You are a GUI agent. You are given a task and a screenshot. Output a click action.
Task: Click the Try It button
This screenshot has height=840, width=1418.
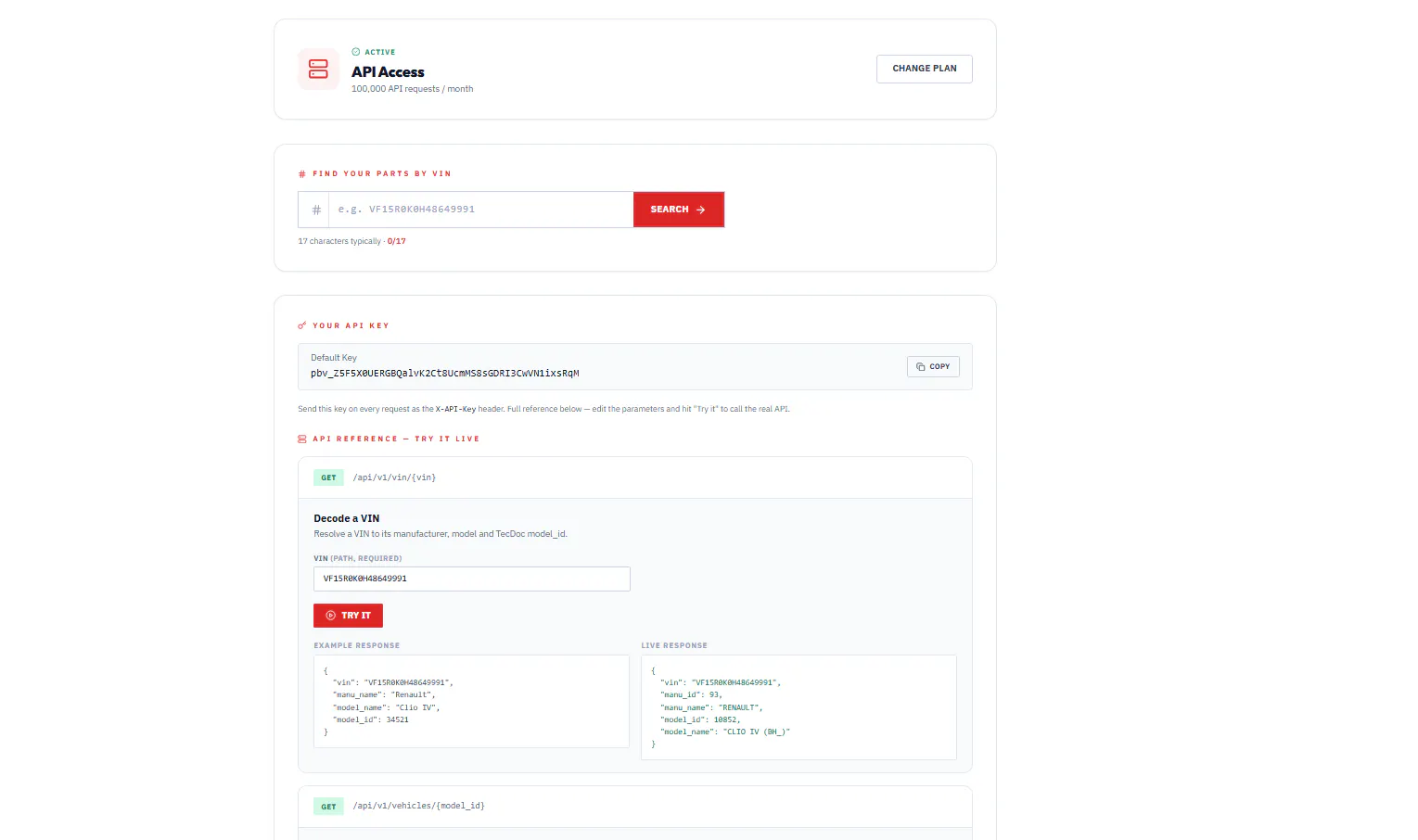click(x=348, y=616)
